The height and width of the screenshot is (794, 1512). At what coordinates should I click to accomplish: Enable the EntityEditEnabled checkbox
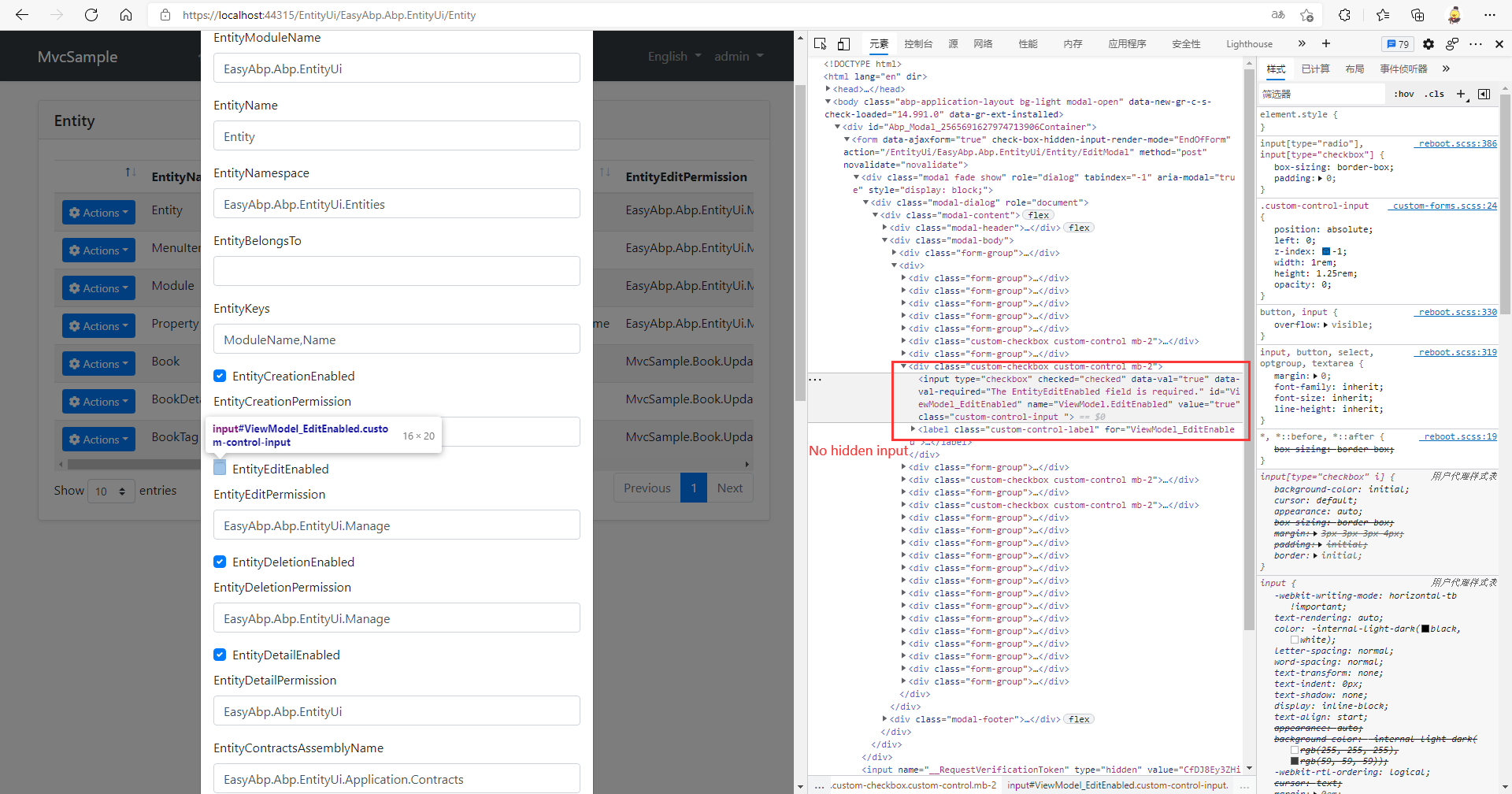coord(220,468)
